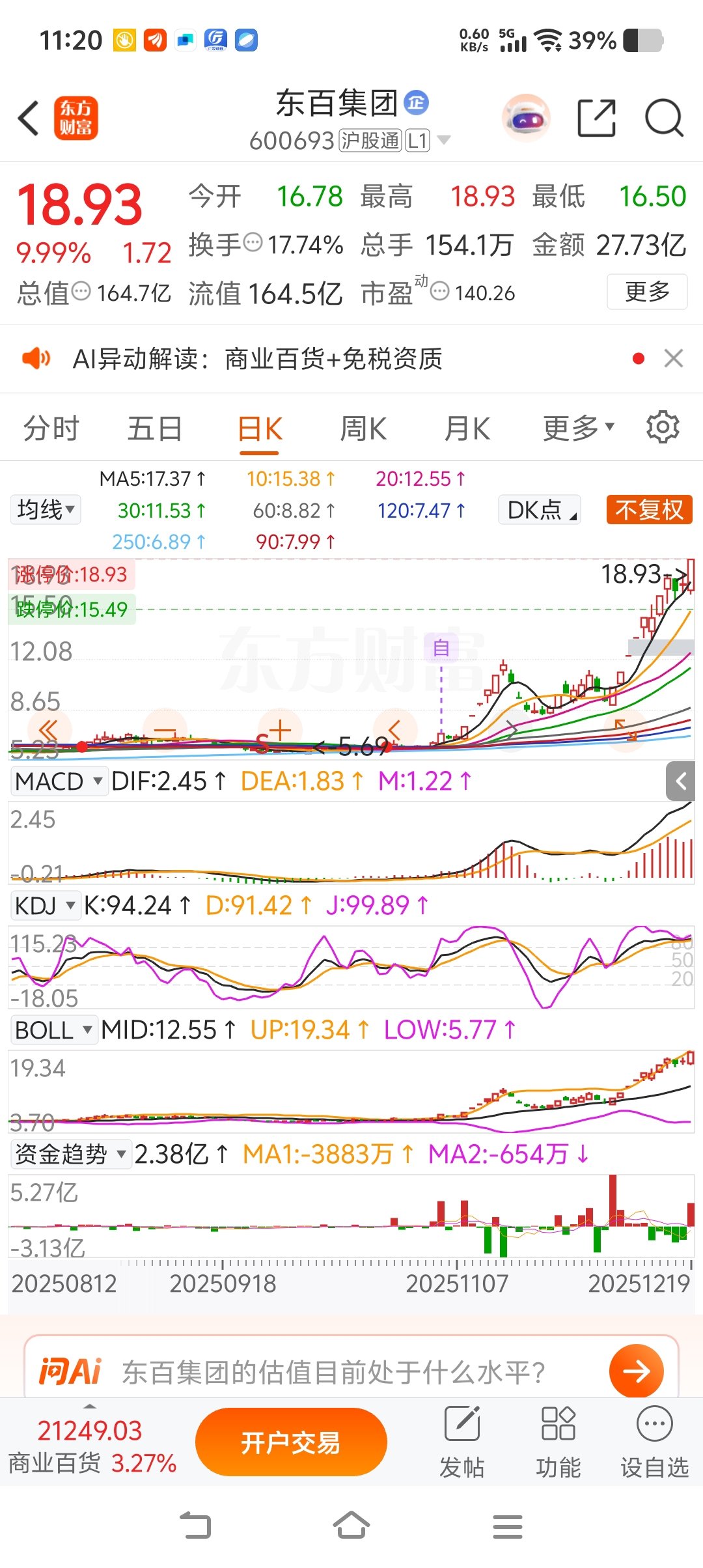Image resolution: width=703 pixels, height=1568 pixels.
Task: Open MACD indicator dropdown
Action: (x=59, y=781)
